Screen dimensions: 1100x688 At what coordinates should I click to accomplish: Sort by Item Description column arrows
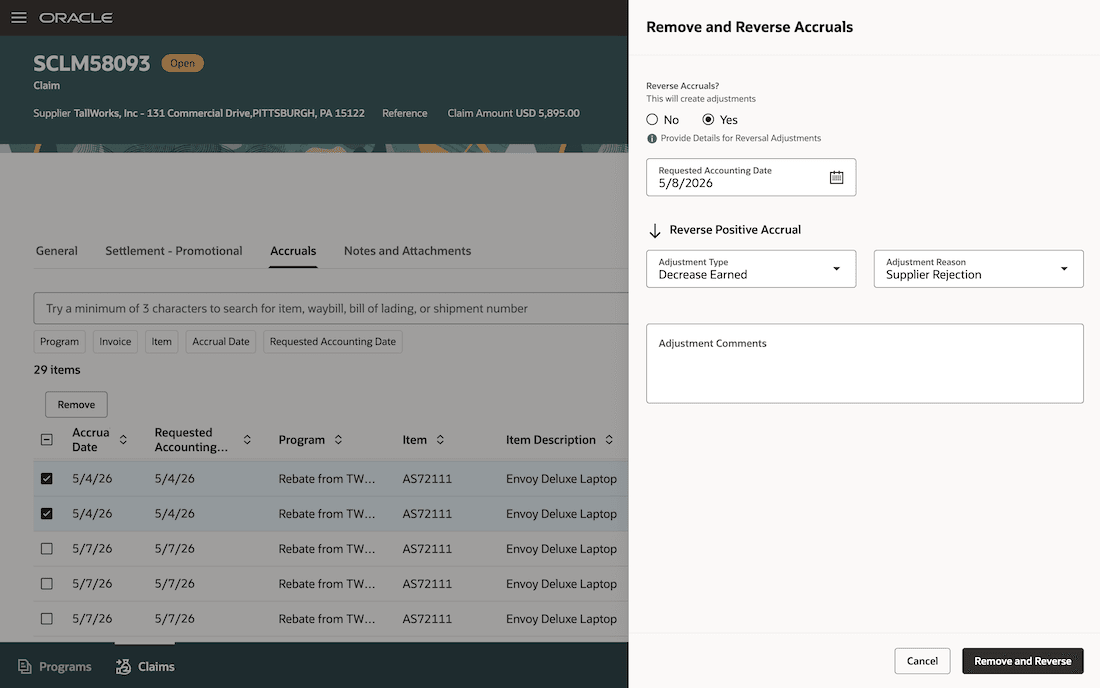(x=609, y=440)
